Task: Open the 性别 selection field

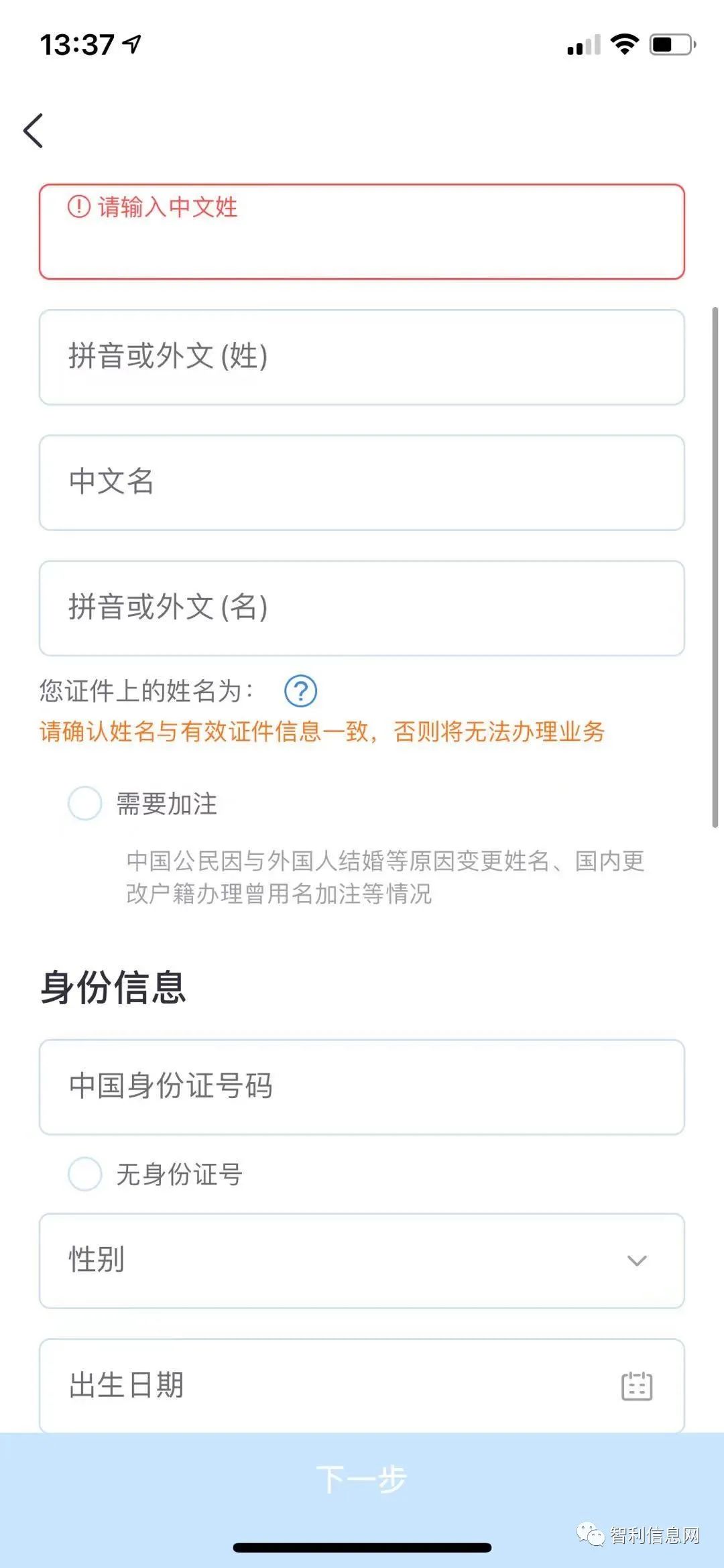Action: pos(362,1260)
